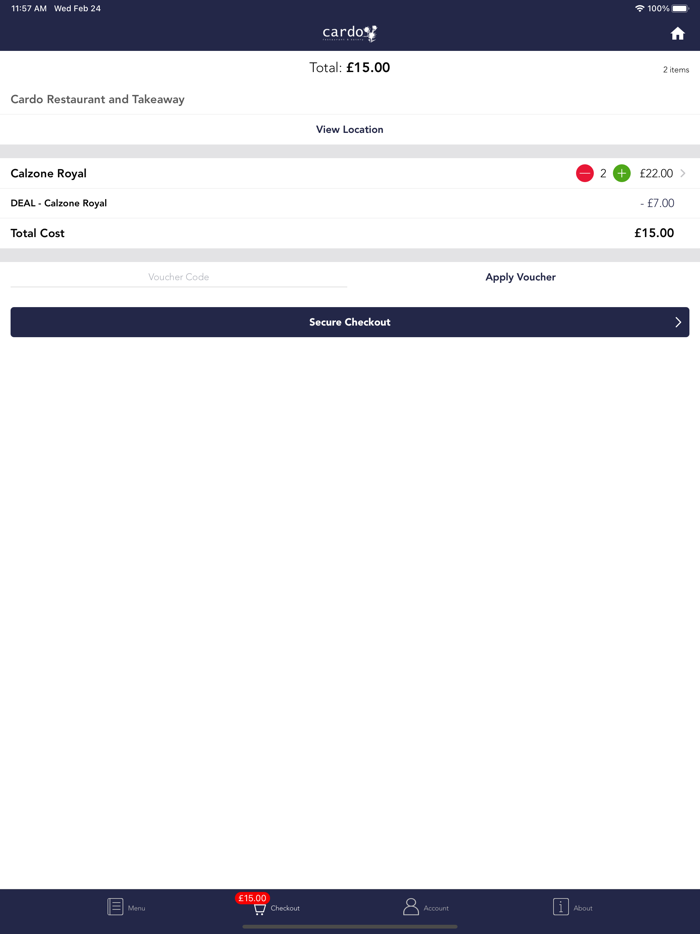This screenshot has width=700, height=934.
Task: Click View Location link
Action: [x=350, y=129]
